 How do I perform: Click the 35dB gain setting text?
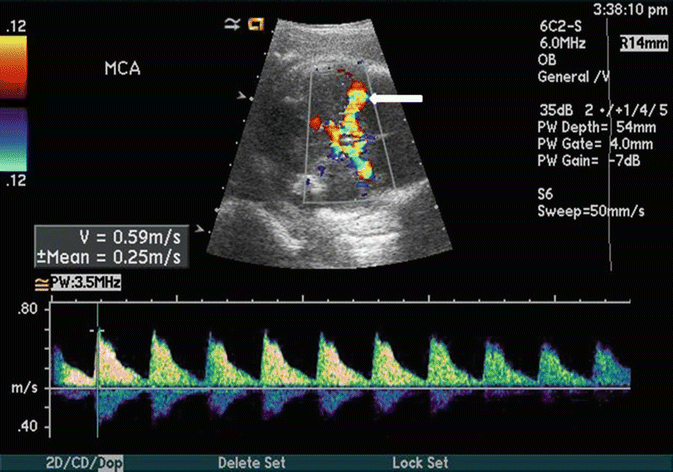(x=556, y=111)
